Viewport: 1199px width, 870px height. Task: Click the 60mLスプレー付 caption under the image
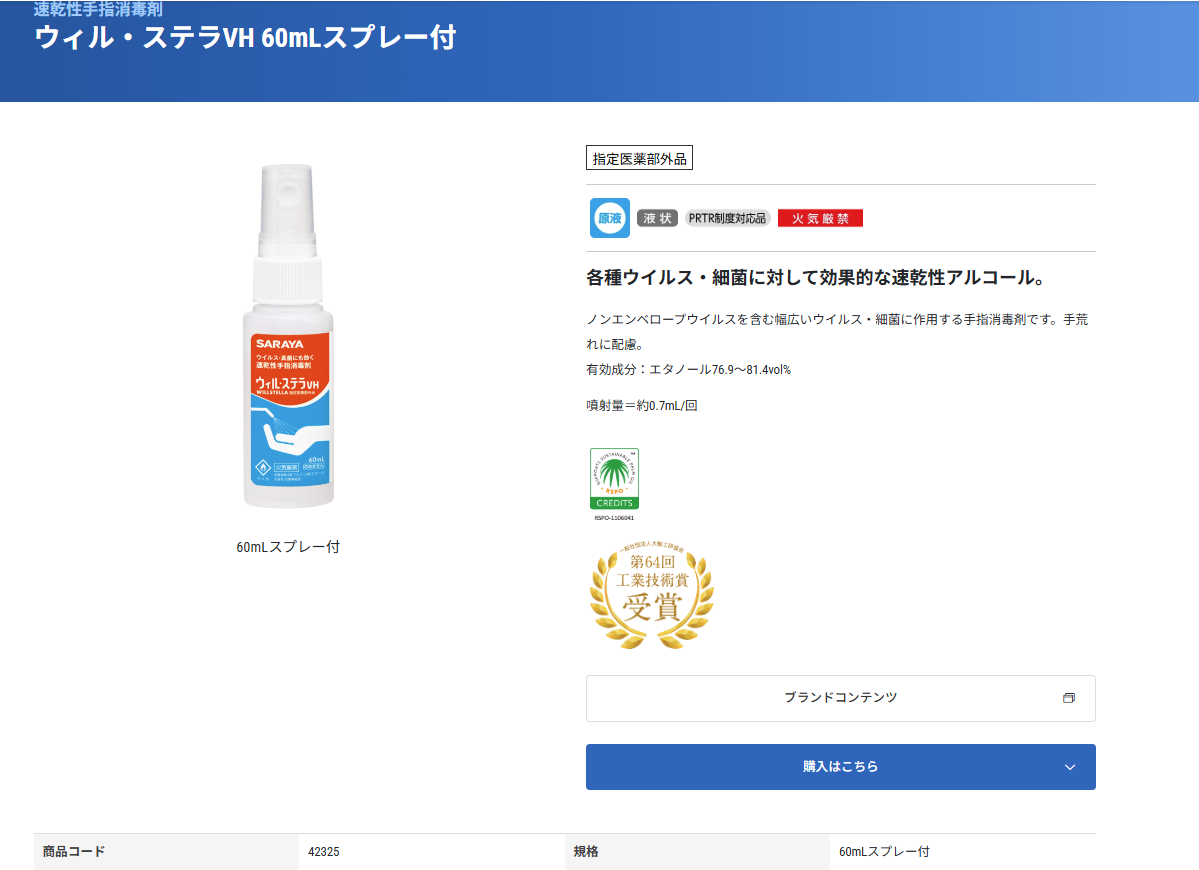click(288, 547)
